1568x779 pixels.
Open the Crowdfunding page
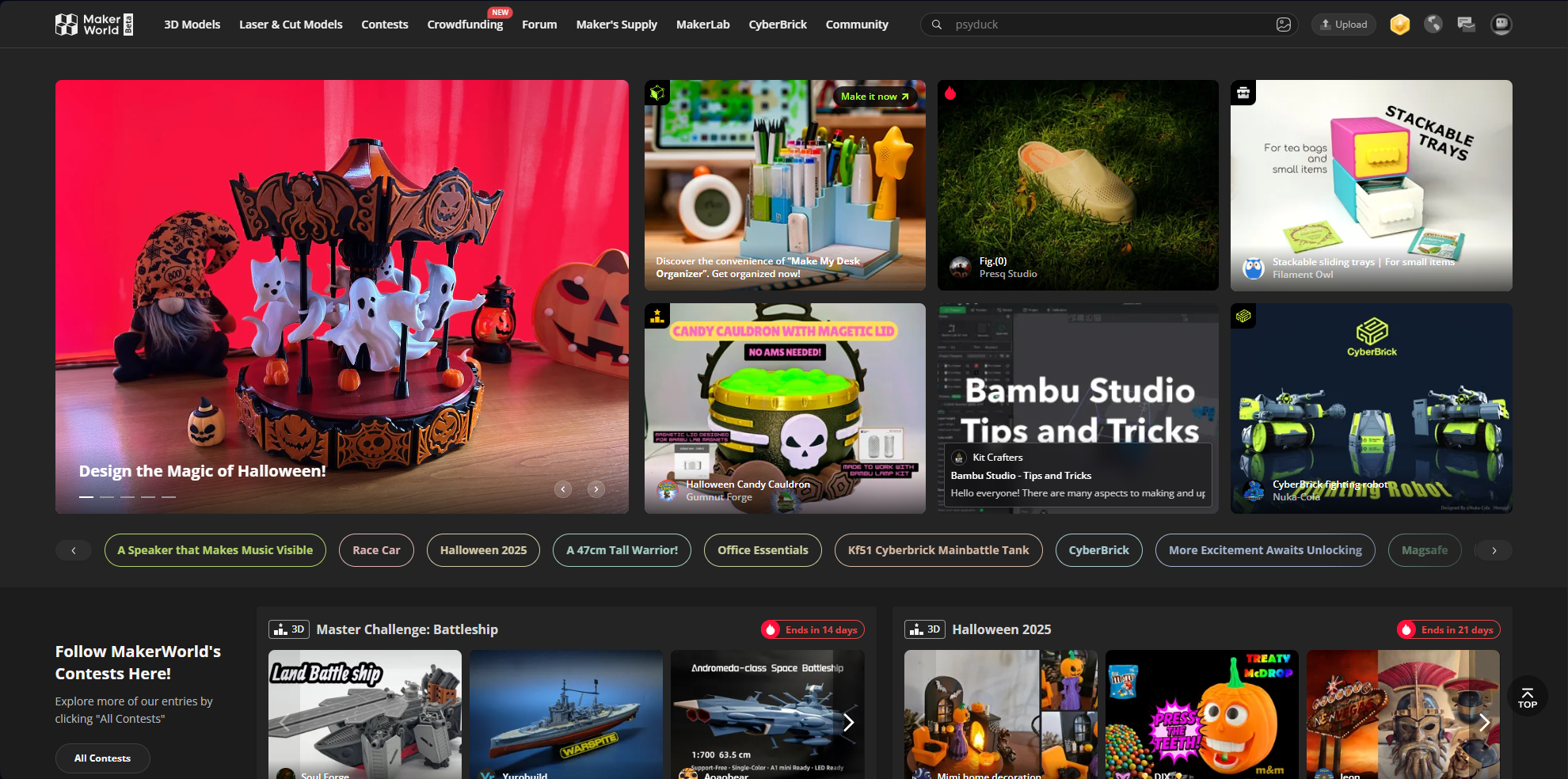pos(465,25)
